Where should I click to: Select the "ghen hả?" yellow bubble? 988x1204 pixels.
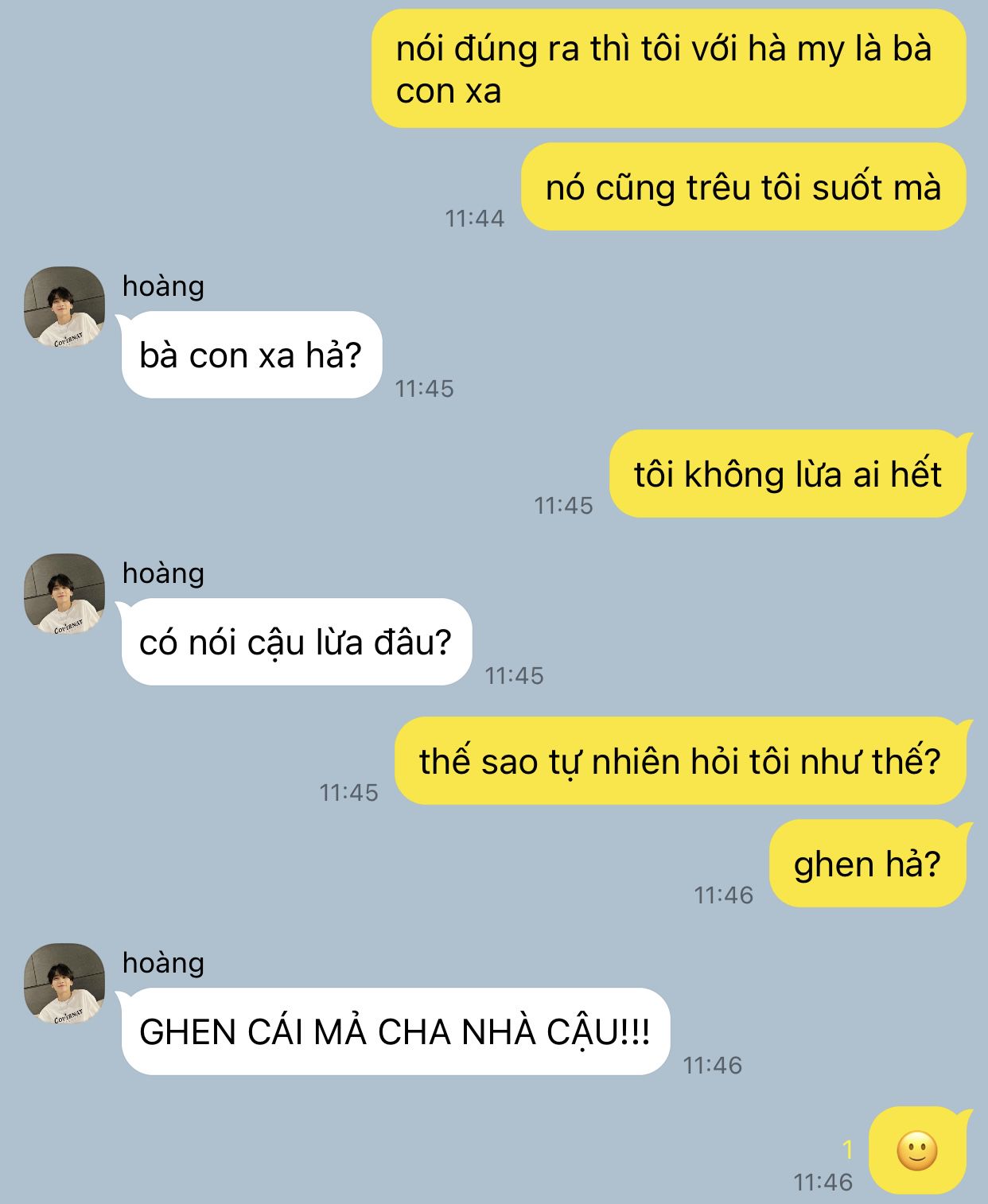[x=868, y=863]
